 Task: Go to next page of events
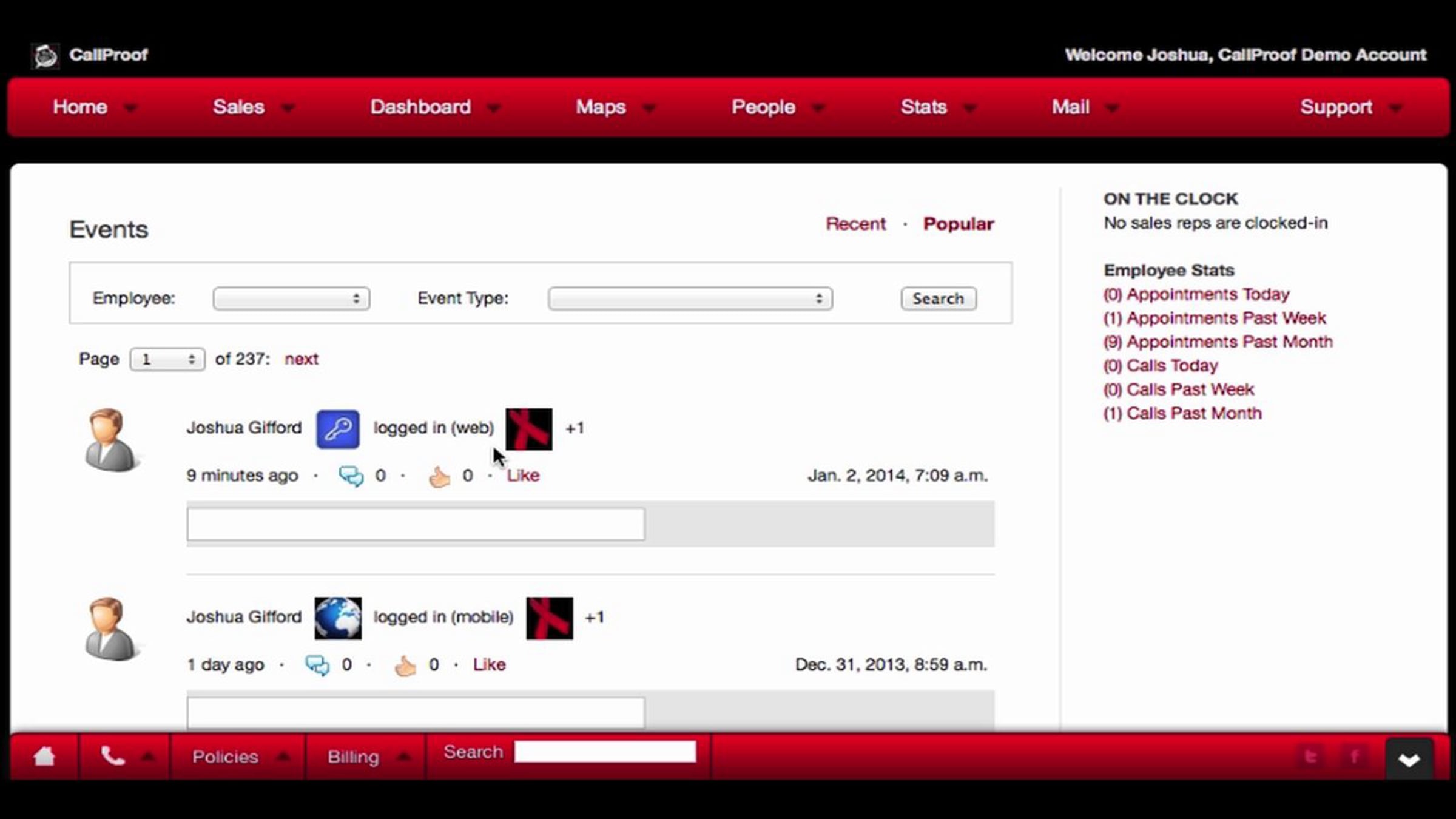[x=302, y=359]
